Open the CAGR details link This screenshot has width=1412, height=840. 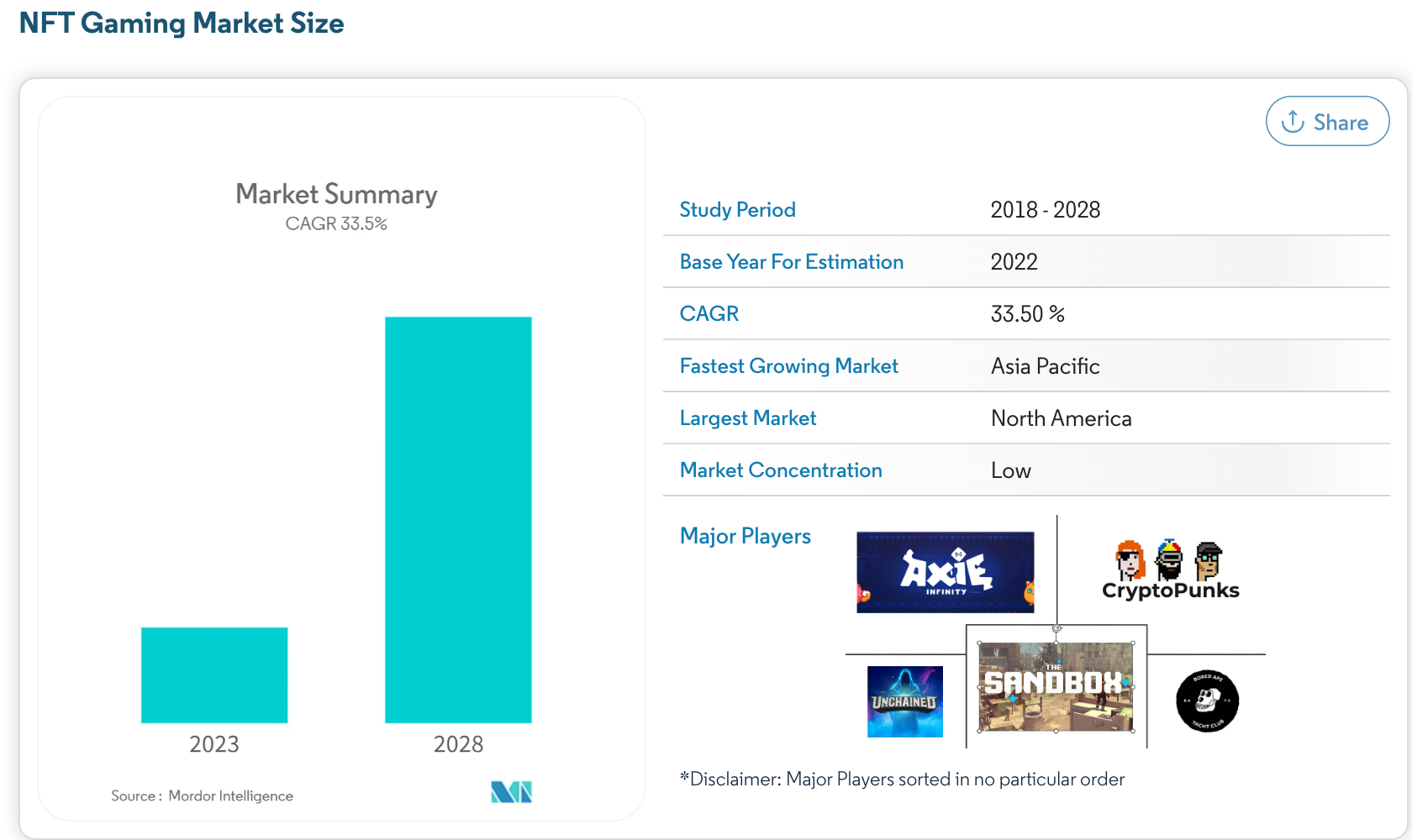[709, 313]
